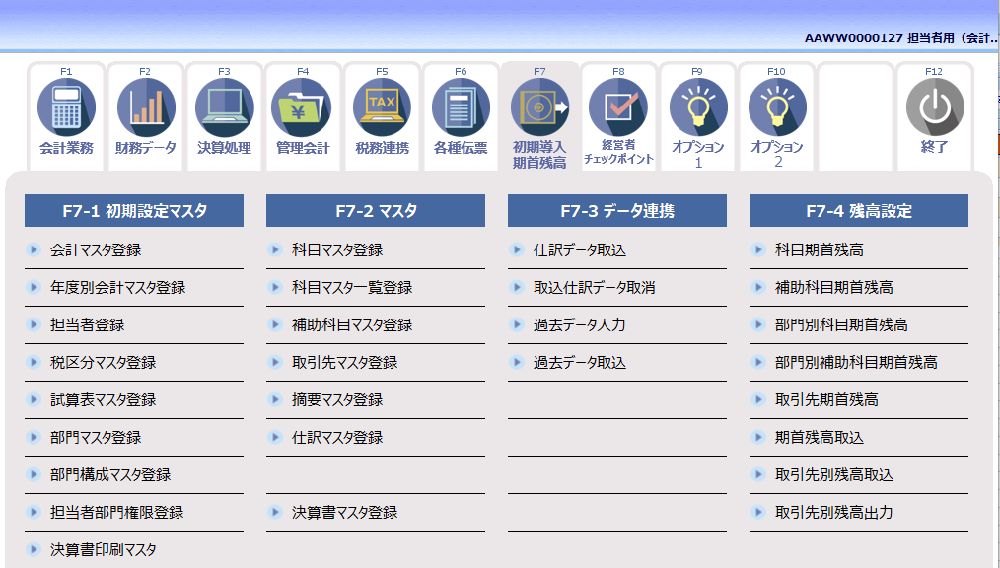The image size is (1000, 568).
Task: Open the F5 税務連携 TAX laptop icon
Action: tap(382, 107)
